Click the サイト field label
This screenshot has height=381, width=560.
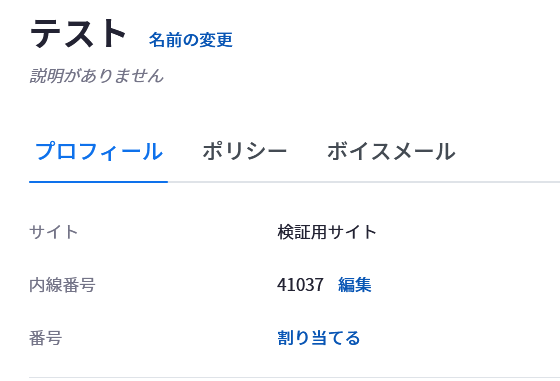tap(53, 232)
